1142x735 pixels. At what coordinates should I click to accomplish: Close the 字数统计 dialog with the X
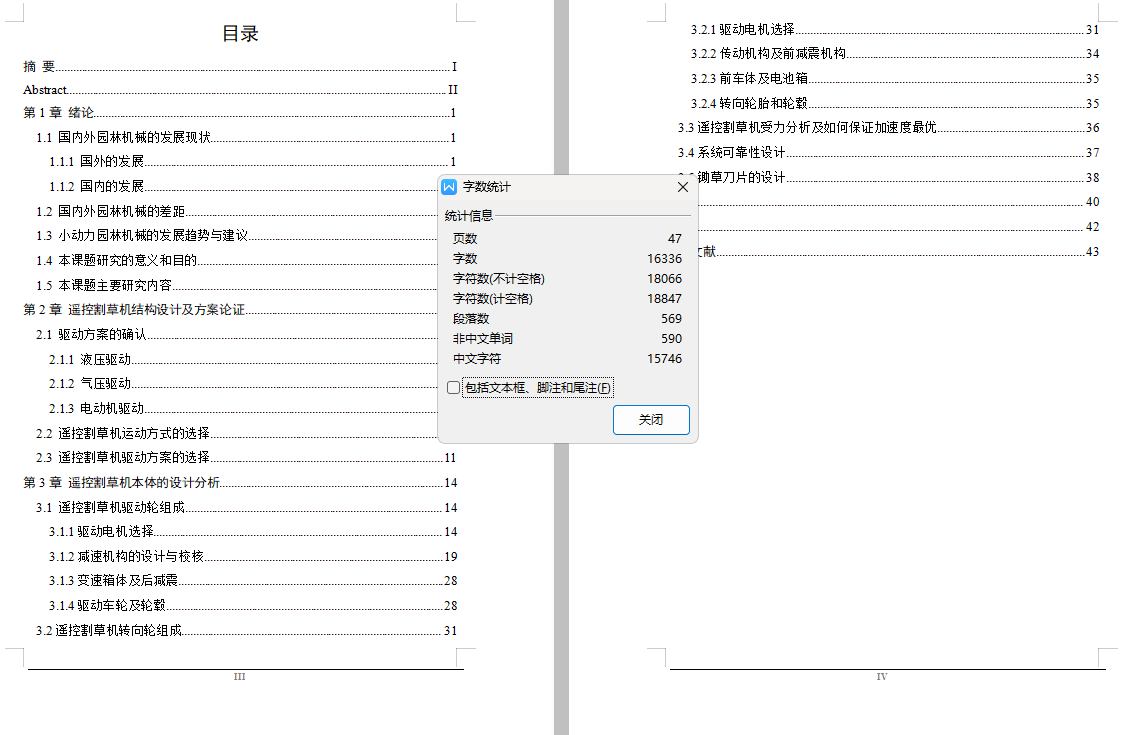(x=683, y=187)
